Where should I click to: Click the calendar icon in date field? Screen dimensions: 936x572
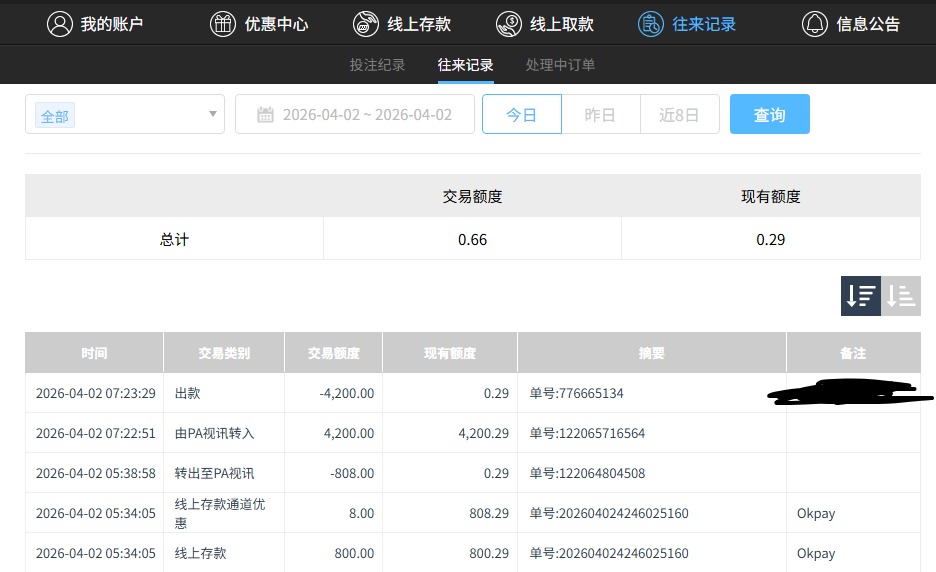(x=265, y=115)
